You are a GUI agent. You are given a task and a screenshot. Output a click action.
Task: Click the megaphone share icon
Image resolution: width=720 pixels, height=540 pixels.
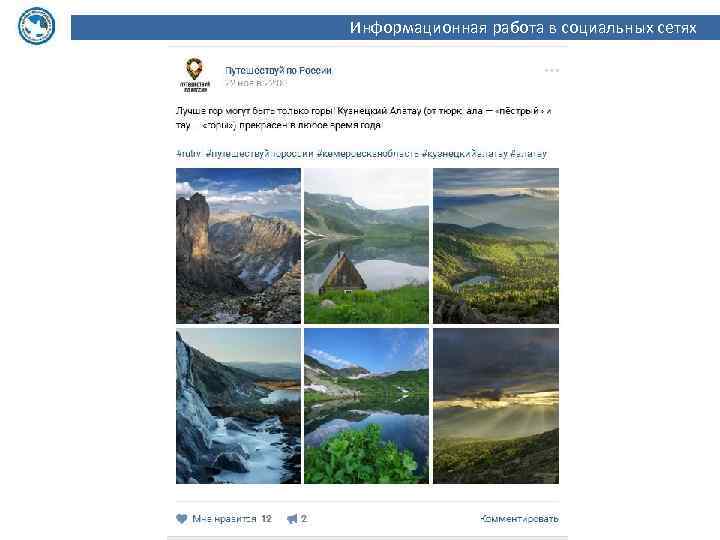(292, 519)
